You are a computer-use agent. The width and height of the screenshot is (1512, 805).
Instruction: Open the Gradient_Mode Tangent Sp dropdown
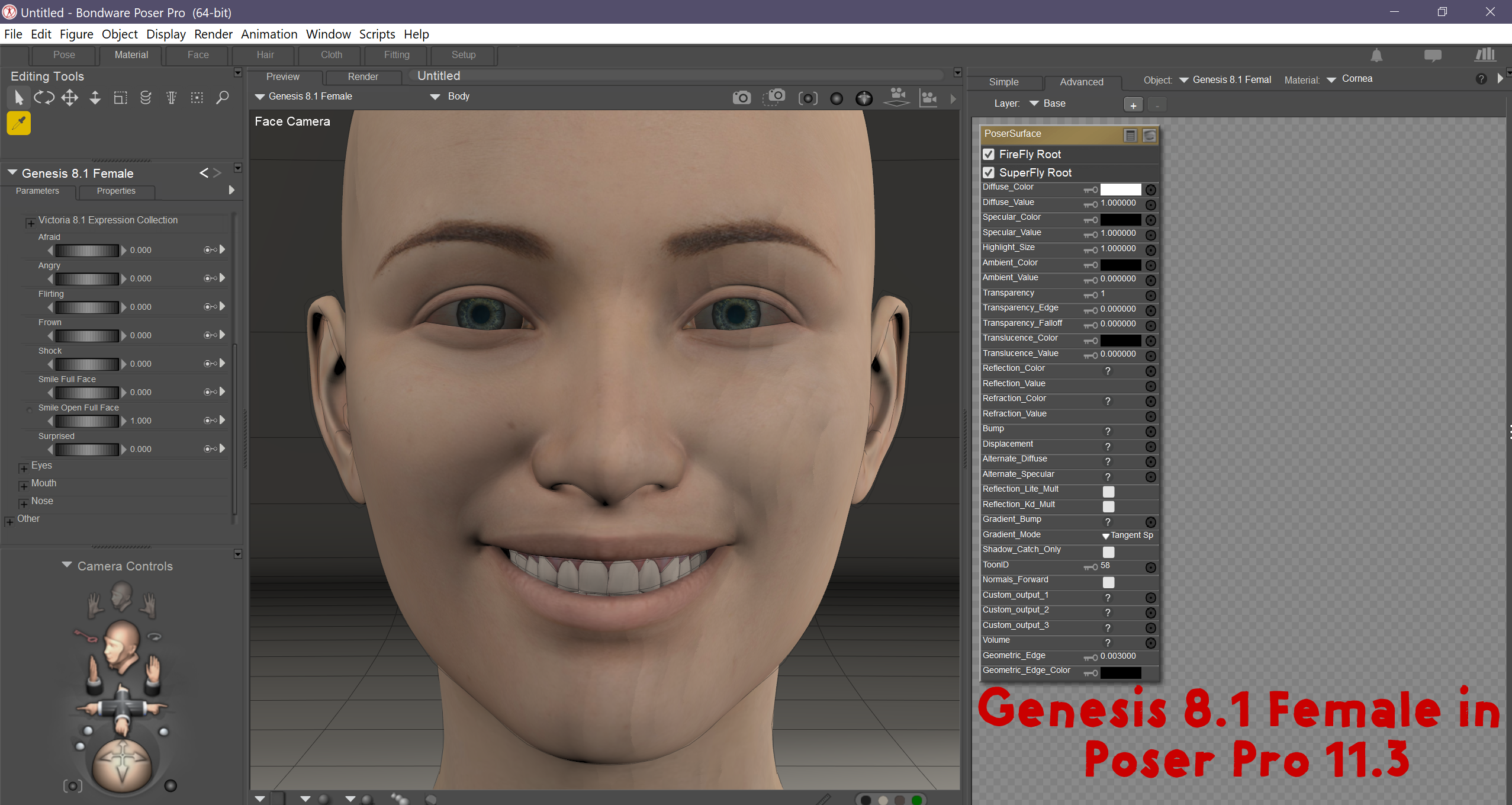[1128, 535]
